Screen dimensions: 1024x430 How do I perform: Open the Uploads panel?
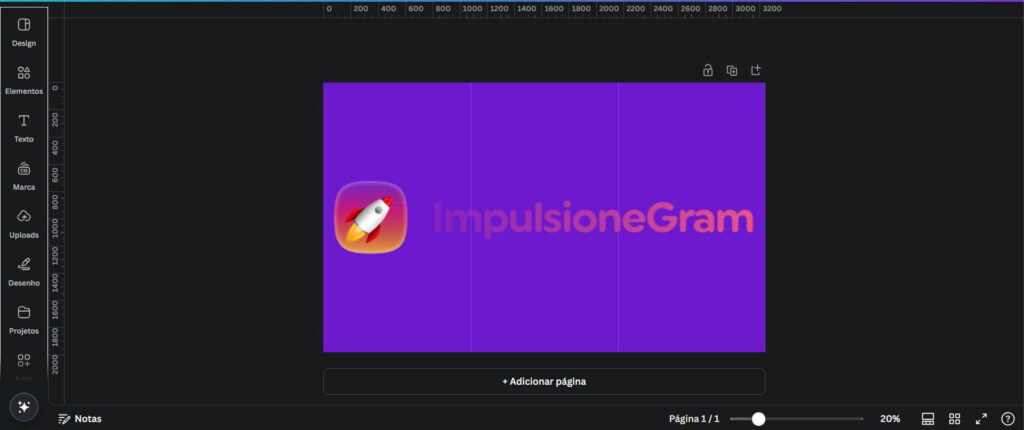(24, 223)
